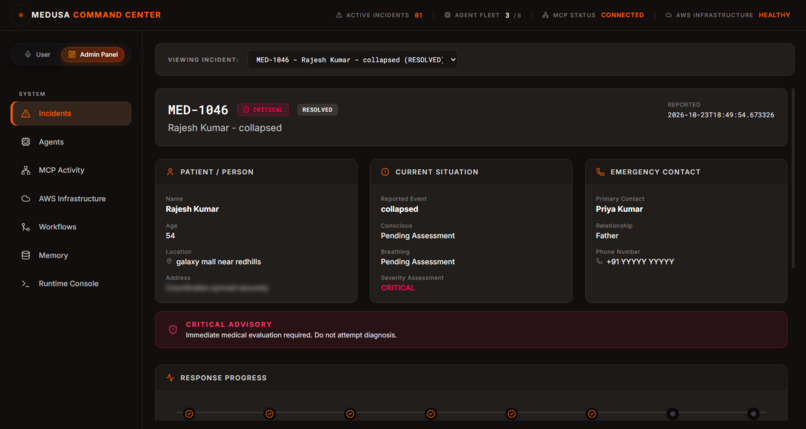Click the Incidents warning triangle icon
This screenshot has height=429, width=806.
click(x=26, y=114)
